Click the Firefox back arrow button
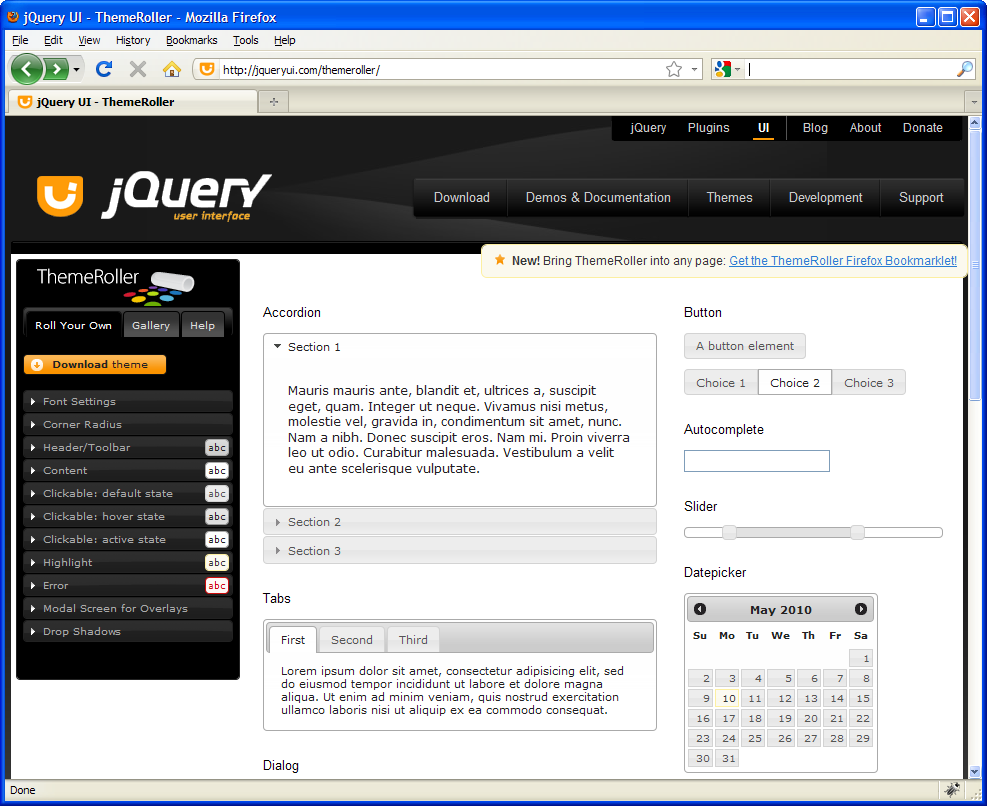987x806 pixels. point(26,69)
